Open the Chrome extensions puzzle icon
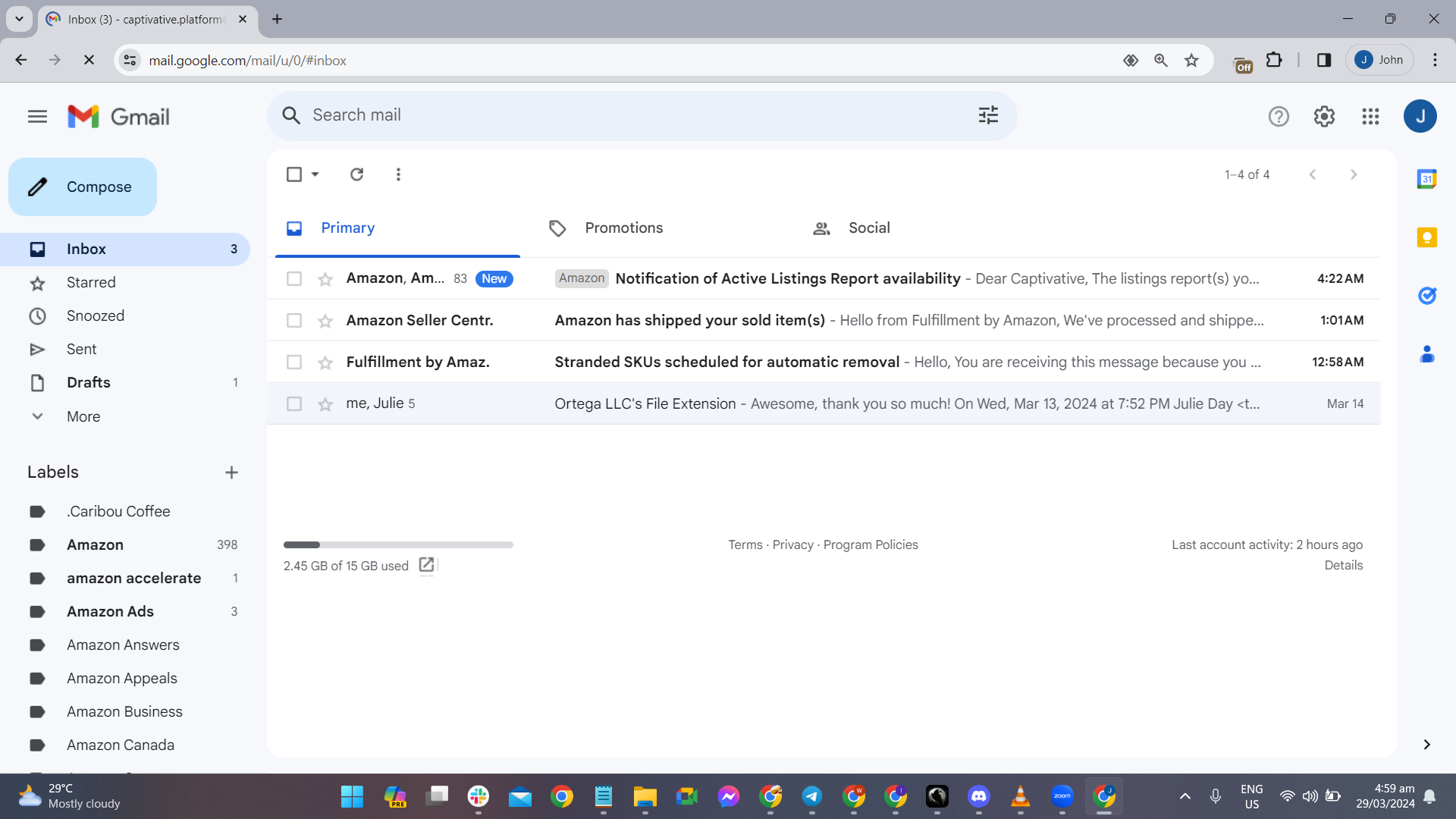 click(1274, 60)
